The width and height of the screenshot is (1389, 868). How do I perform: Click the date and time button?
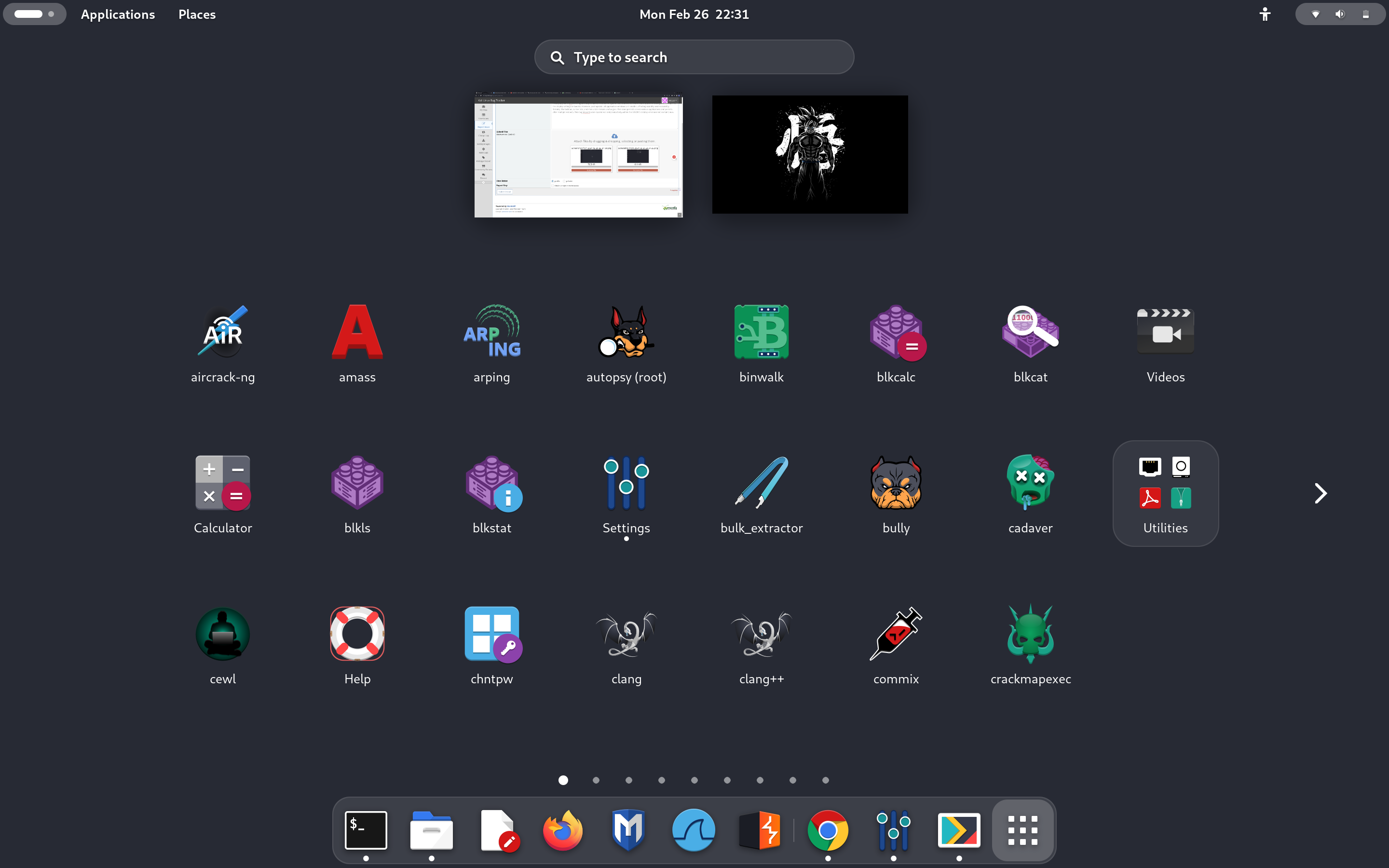(x=694, y=14)
